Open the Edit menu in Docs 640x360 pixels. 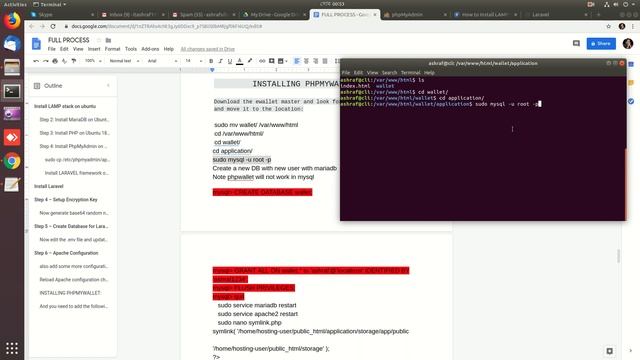click(64, 49)
